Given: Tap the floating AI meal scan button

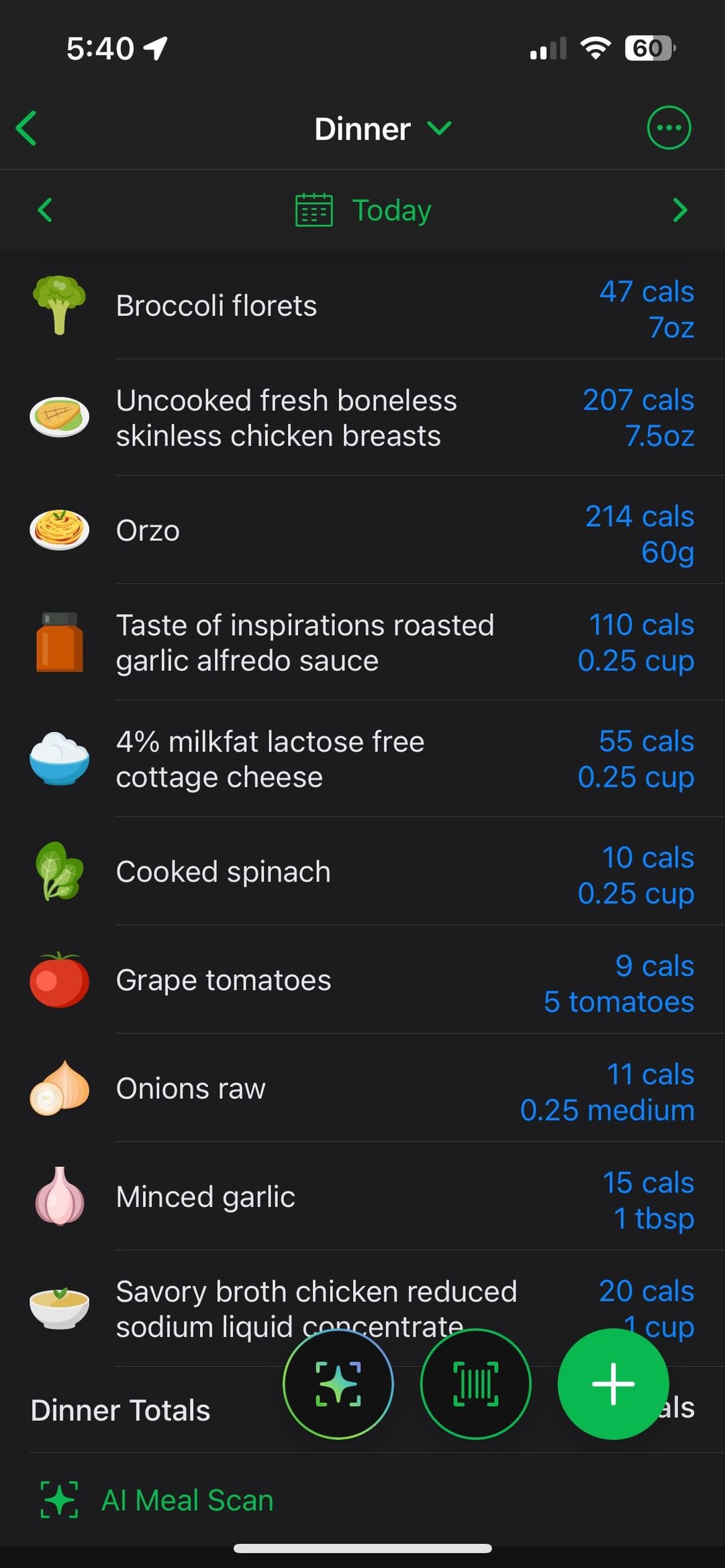Looking at the screenshot, I should 338,1383.
